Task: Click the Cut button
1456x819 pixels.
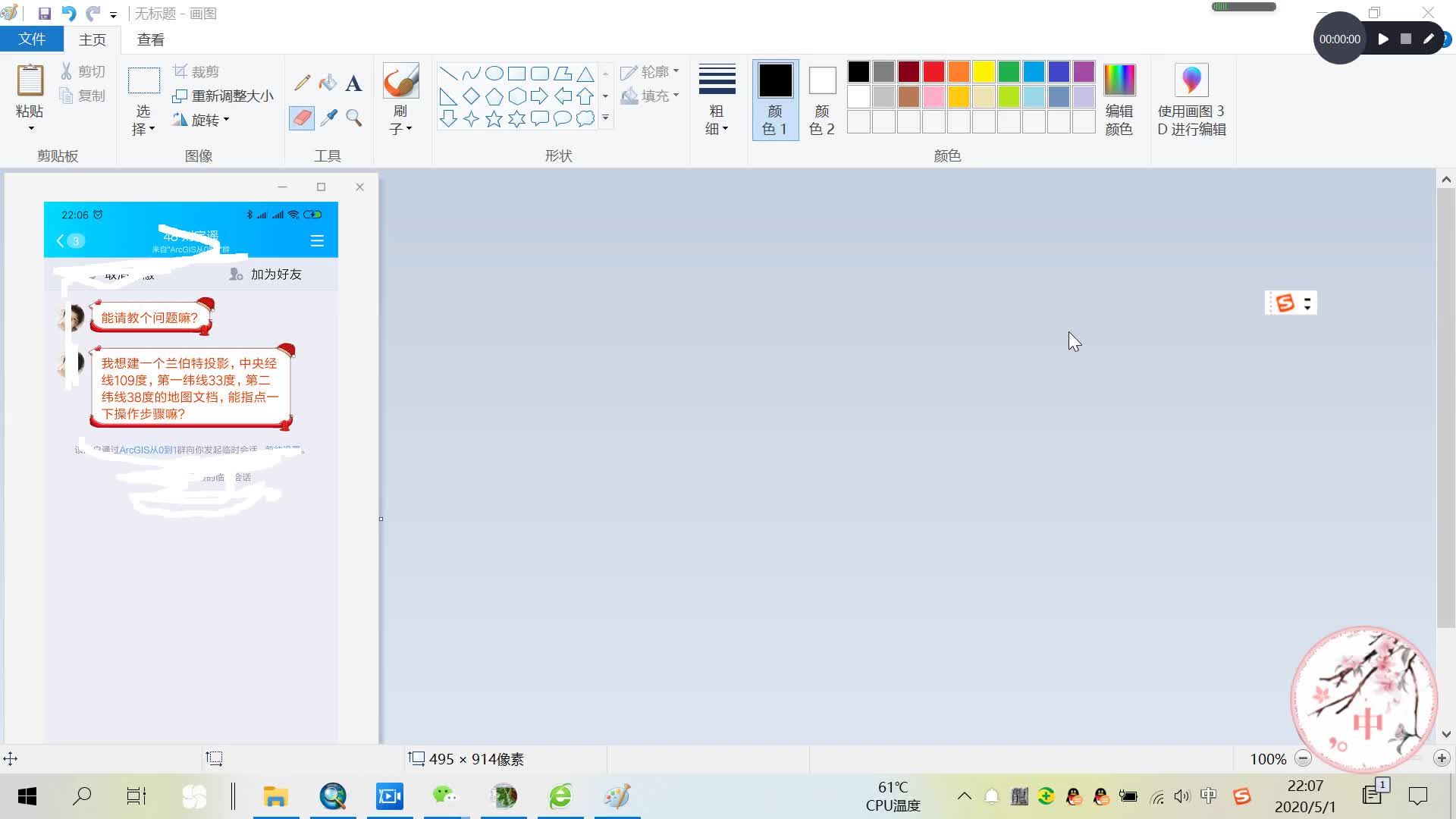Action: point(83,71)
